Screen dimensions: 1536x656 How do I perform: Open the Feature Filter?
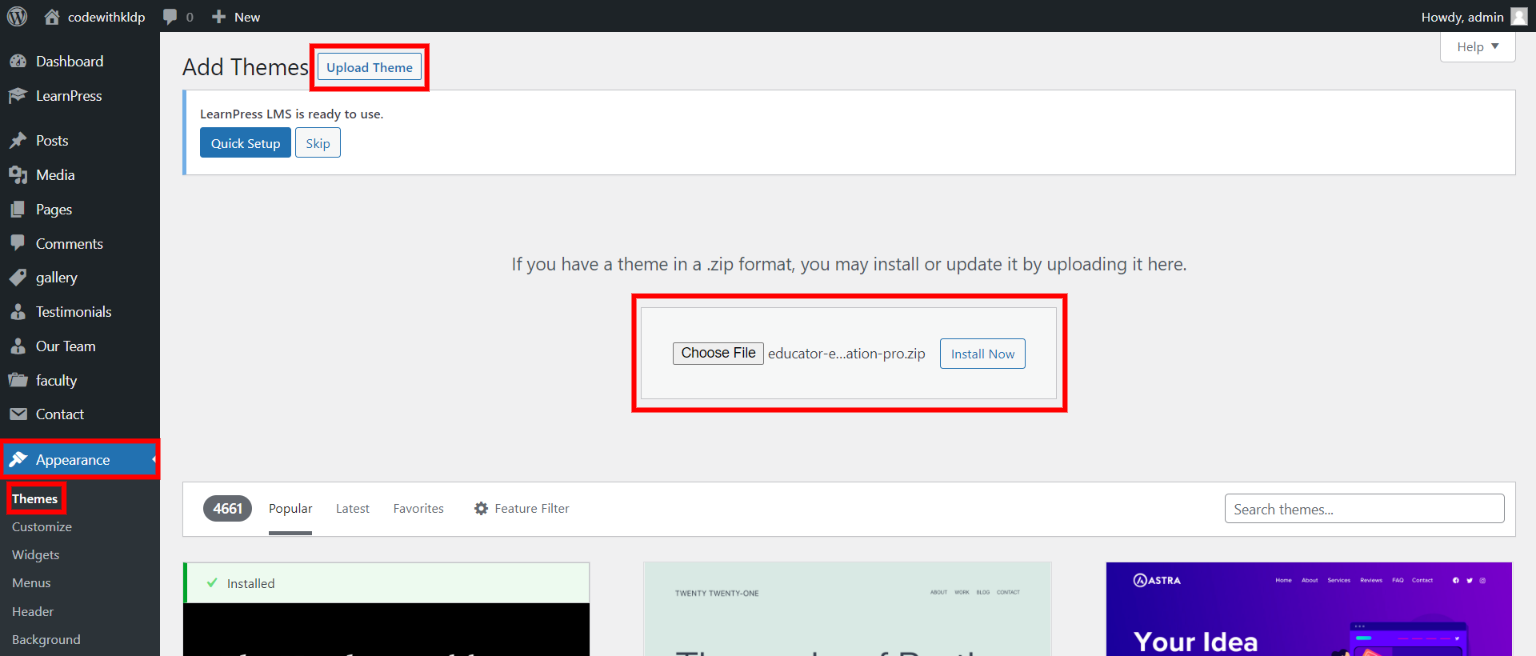(522, 509)
